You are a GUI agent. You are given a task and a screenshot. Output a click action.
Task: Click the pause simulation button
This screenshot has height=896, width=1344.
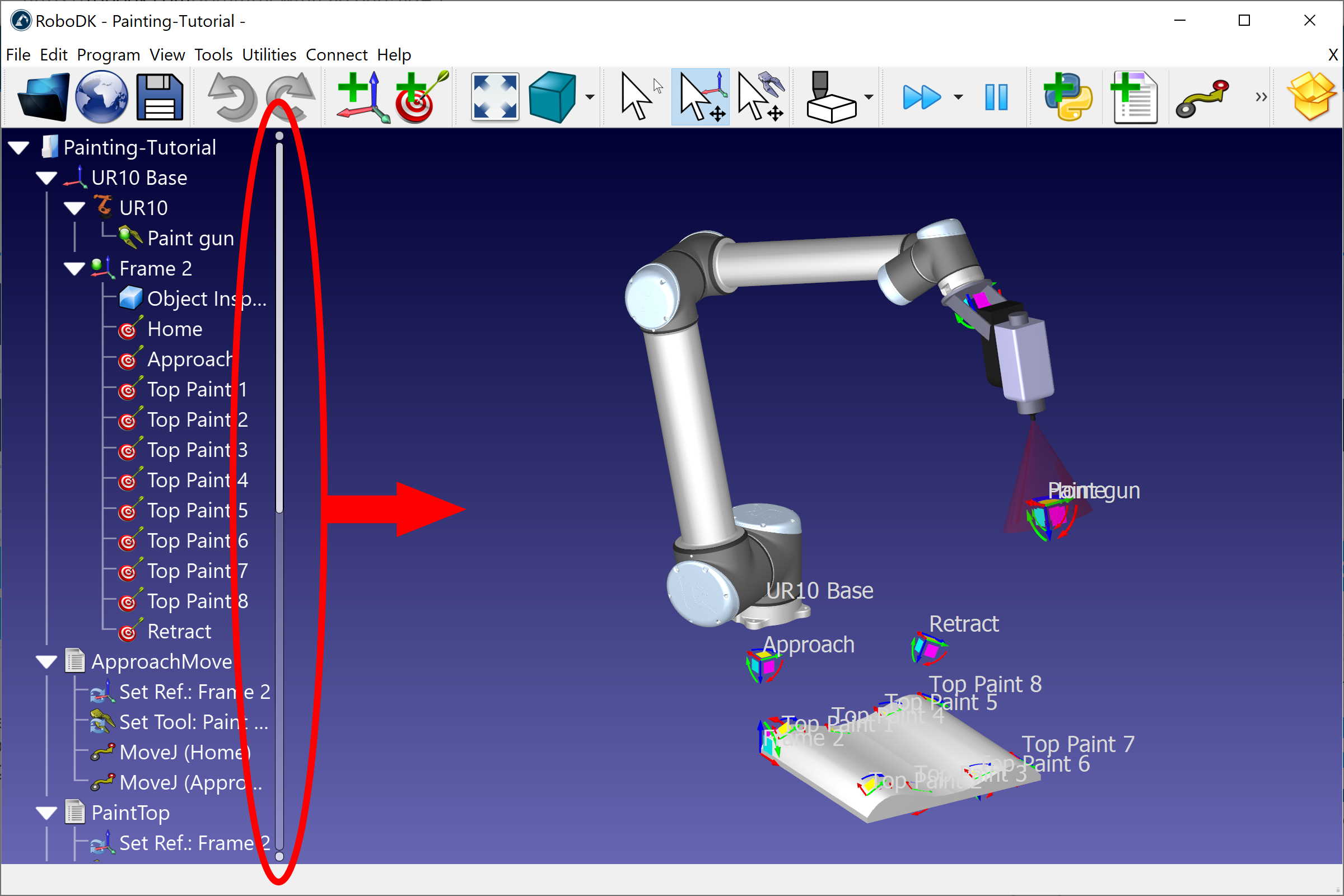(x=996, y=97)
